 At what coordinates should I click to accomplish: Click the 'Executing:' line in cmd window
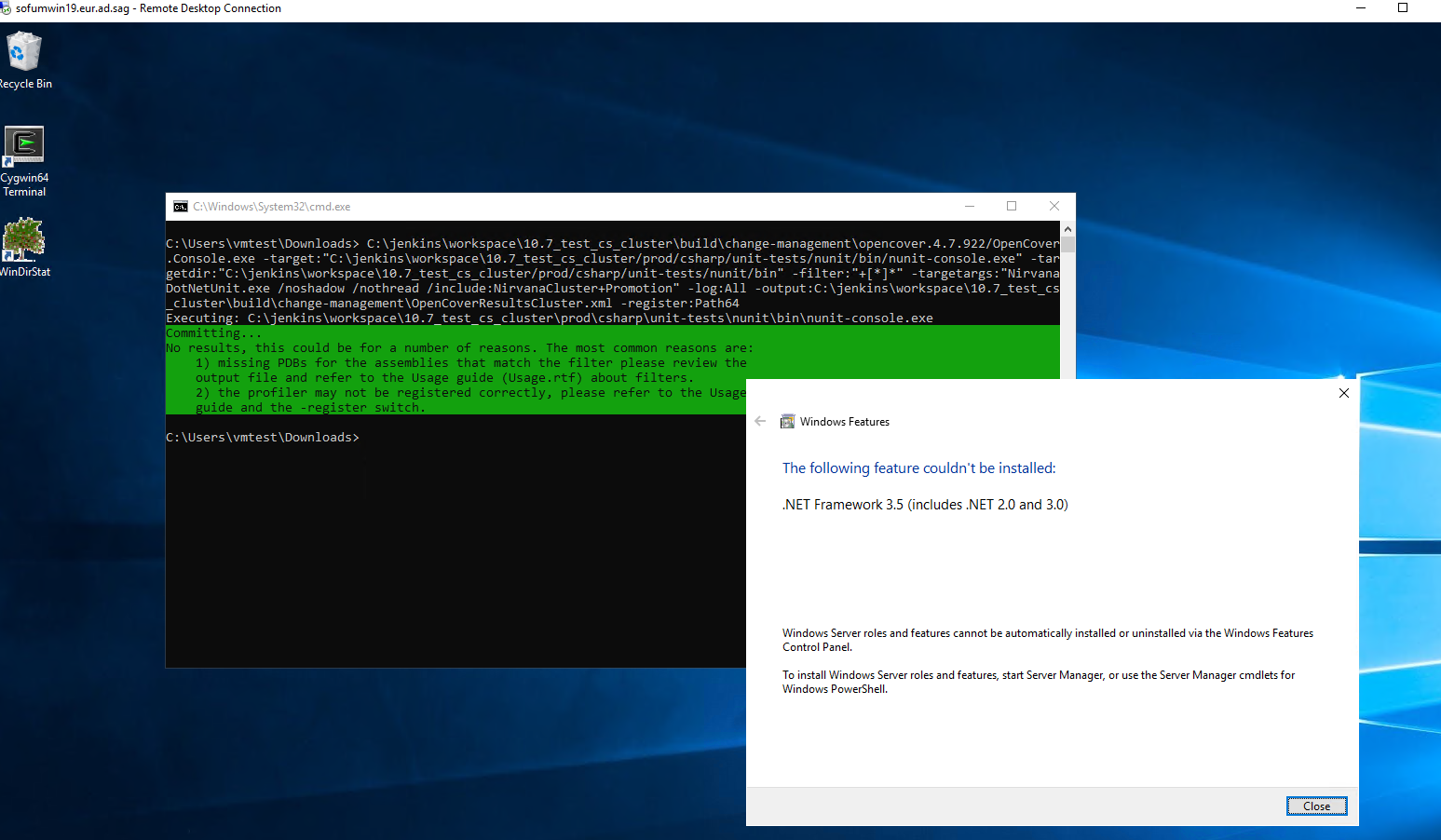pos(550,318)
